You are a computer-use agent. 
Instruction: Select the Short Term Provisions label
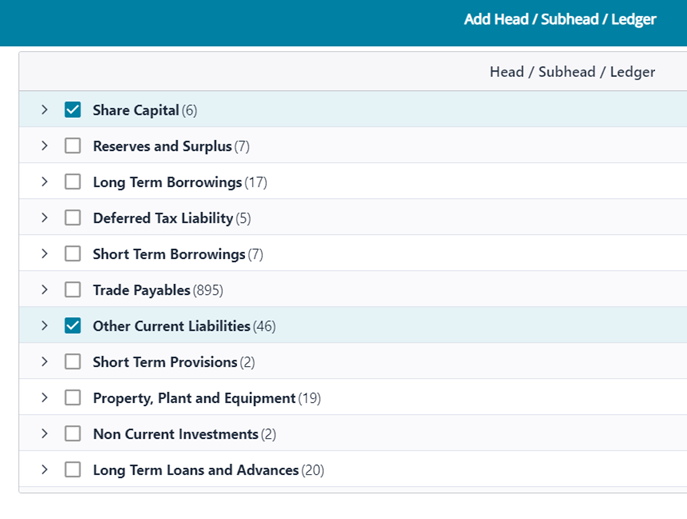pos(165,362)
